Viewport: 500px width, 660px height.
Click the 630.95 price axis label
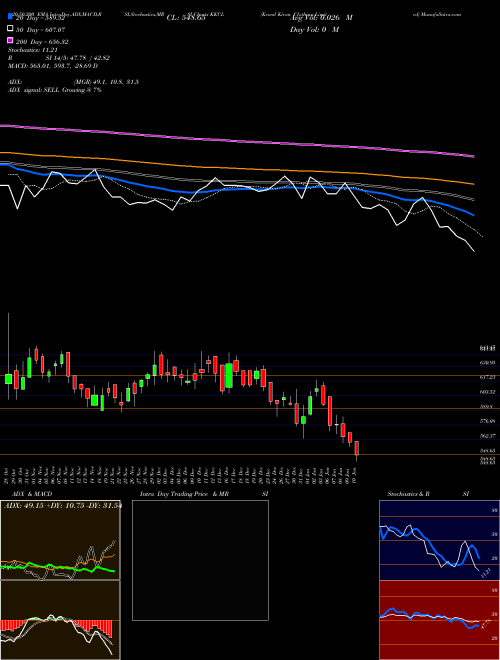point(487,362)
